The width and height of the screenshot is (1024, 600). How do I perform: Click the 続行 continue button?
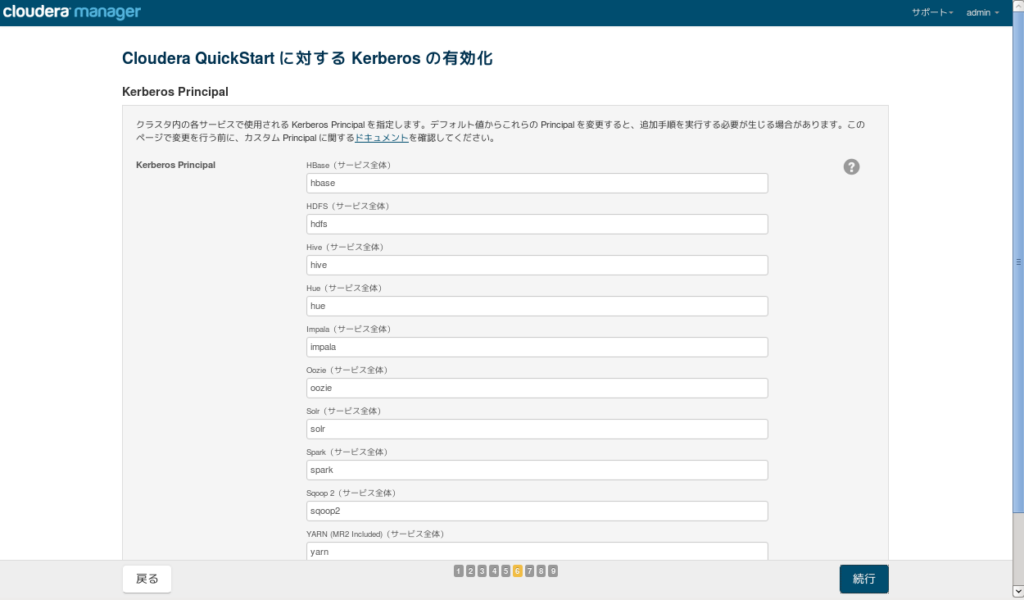tap(864, 579)
